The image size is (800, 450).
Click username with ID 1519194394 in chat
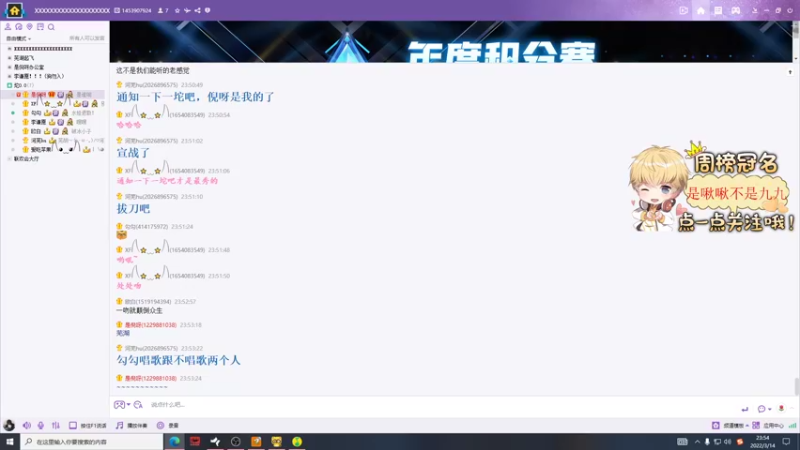(148, 302)
